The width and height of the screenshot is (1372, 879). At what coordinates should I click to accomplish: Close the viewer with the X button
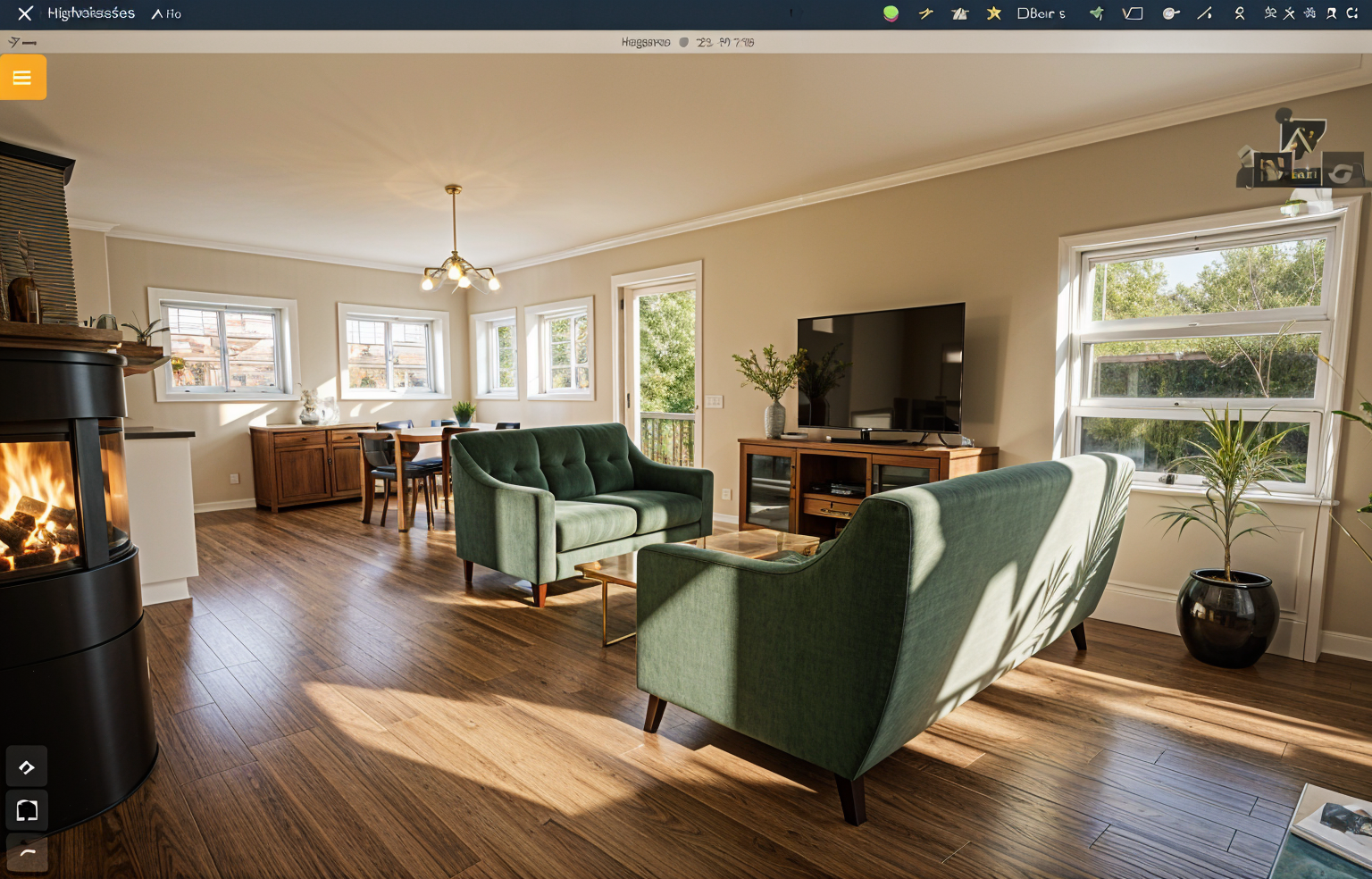pos(25,13)
